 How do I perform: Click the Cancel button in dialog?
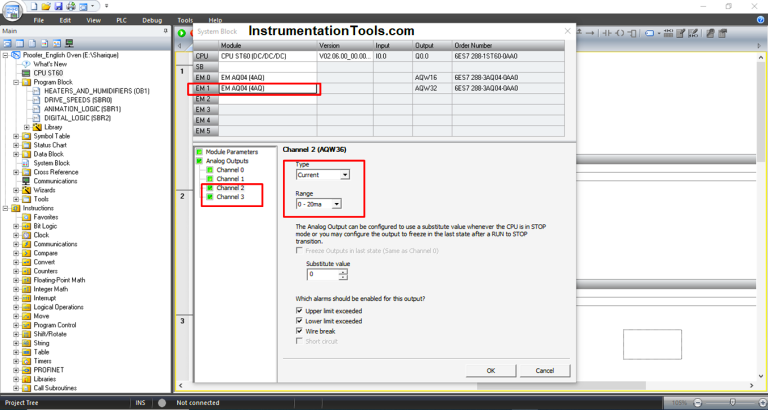pyautogui.click(x=544, y=370)
